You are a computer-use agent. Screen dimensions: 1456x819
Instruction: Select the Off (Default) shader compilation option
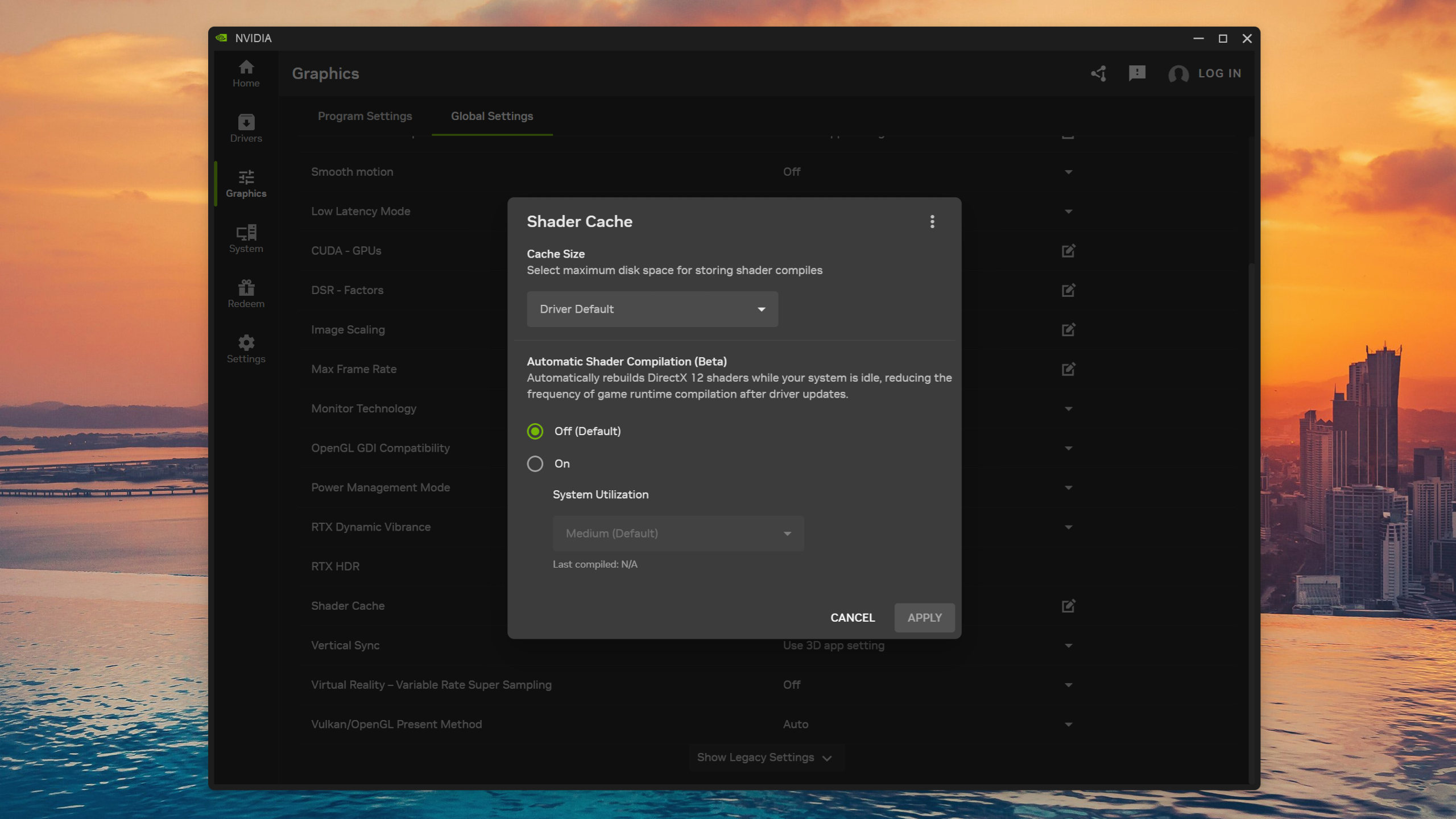pos(535,431)
